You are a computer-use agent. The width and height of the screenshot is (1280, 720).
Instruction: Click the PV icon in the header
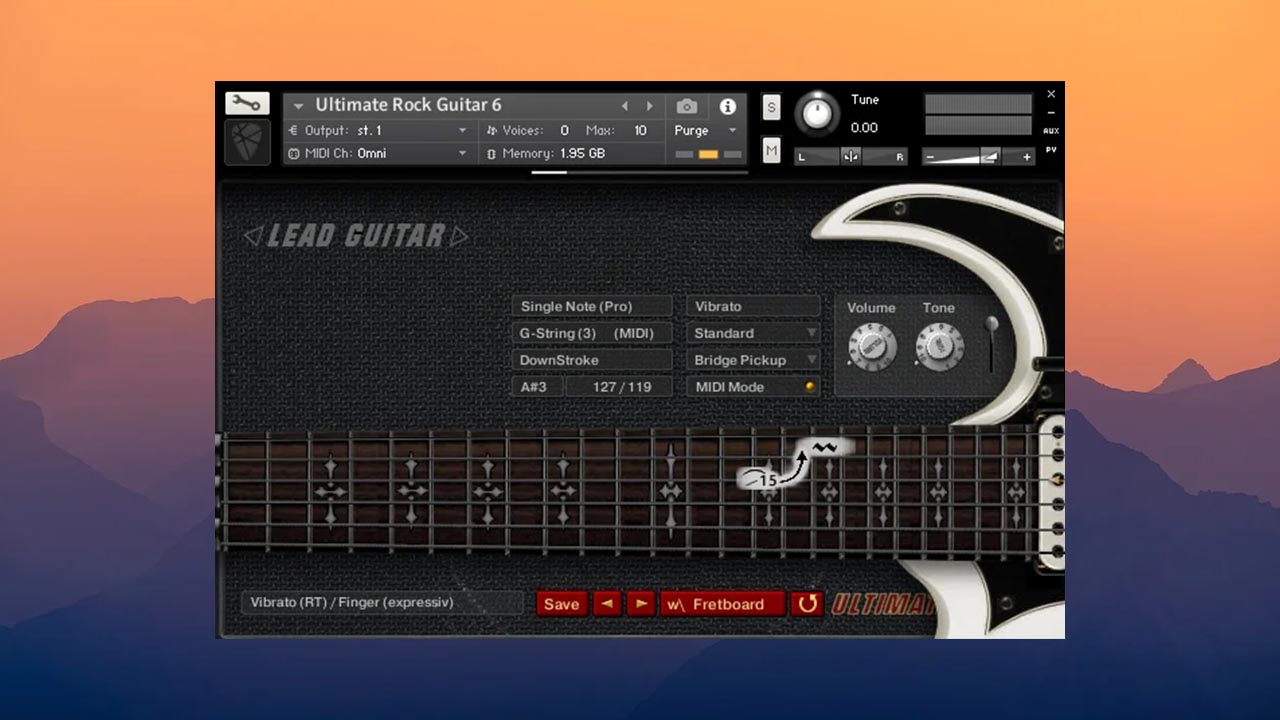(x=1051, y=148)
